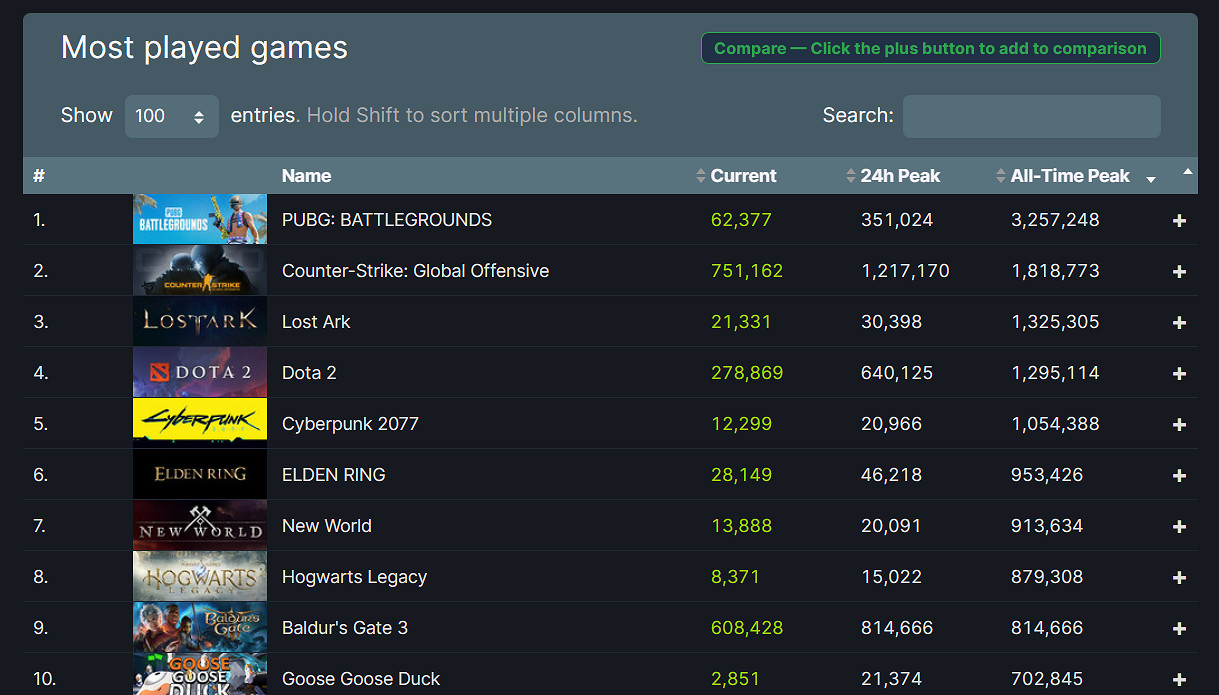Add Goose Goose Duck to comparison
The width and height of the screenshot is (1219, 695).
point(1179,678)
